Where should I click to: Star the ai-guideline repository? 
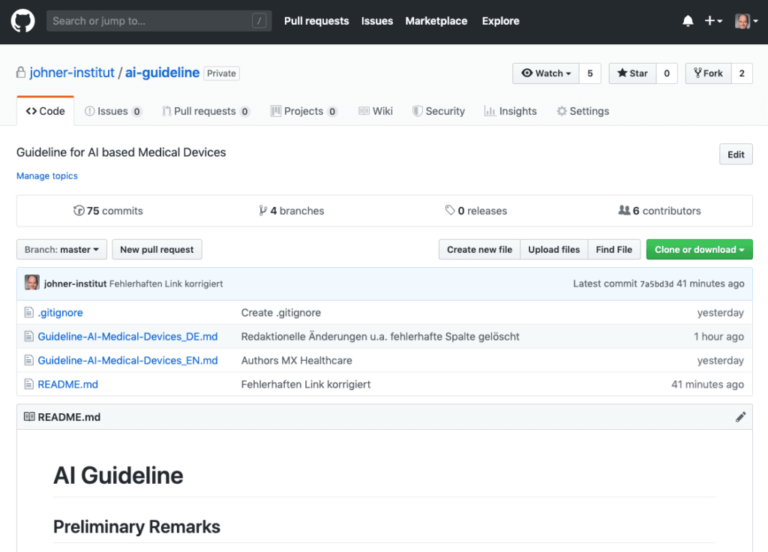pyautogui.click(x=632, y=73)
